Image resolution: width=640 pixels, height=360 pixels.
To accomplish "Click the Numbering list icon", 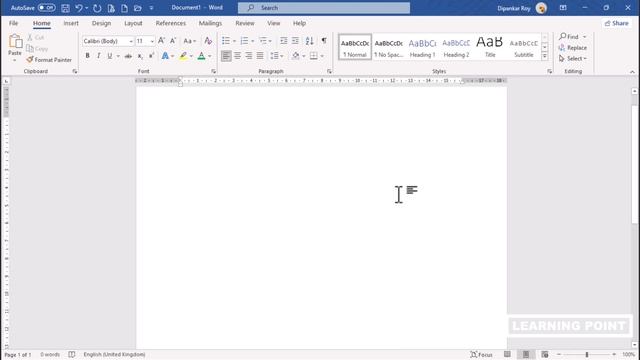I will click(x=244, y=41).
